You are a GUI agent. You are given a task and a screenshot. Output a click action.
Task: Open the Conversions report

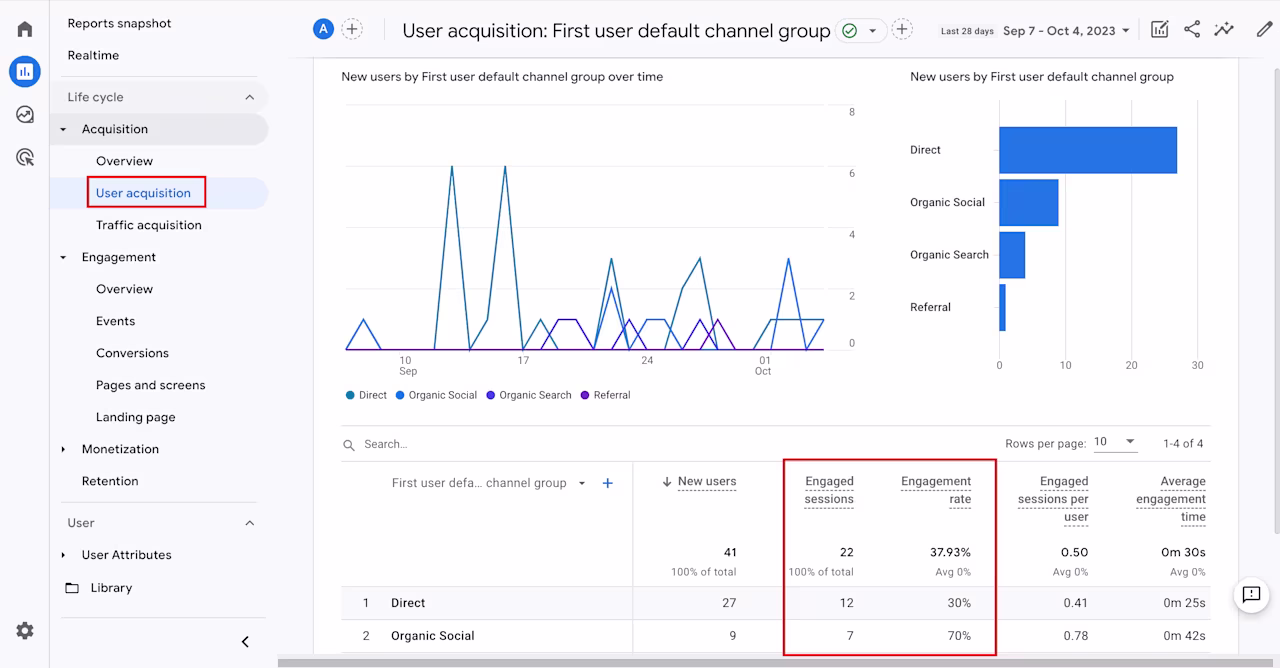coord(132,353)
